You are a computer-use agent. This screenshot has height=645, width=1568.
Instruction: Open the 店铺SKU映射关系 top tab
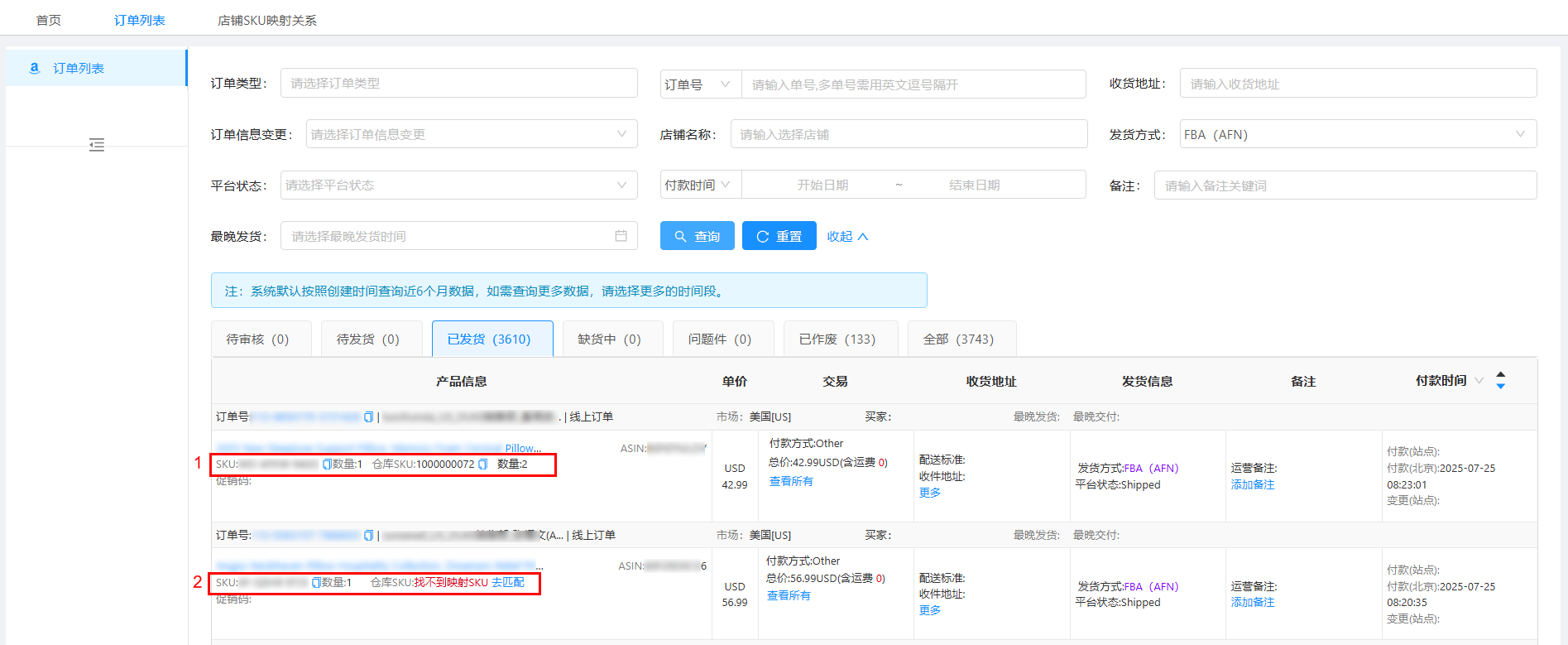[266, 20]
